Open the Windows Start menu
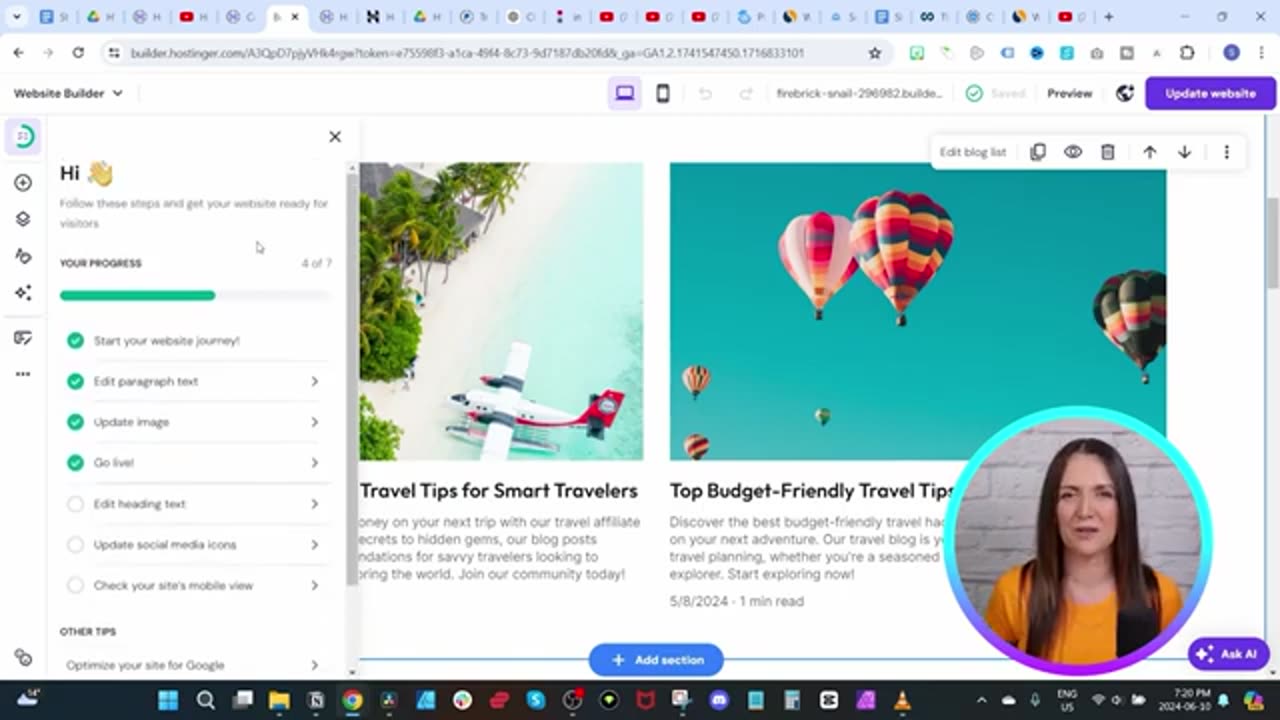Image resolution: width=1280 pixels, height=720 pixels. [x=168, y=700]
